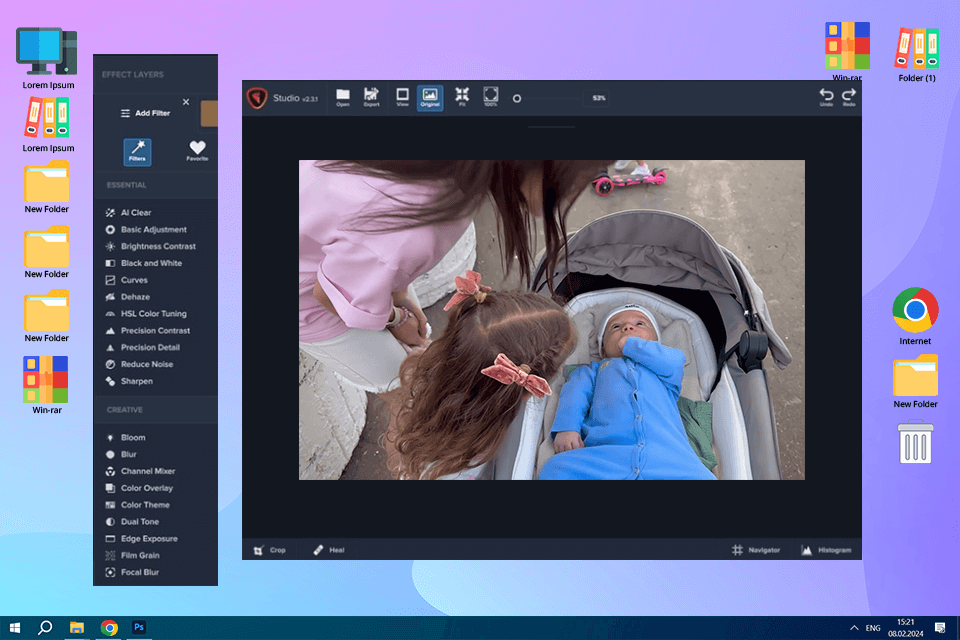Choose the Blur filter
The height and width of the screenshot is (640, 960).
pyautogui.click(x=121, y=454)
